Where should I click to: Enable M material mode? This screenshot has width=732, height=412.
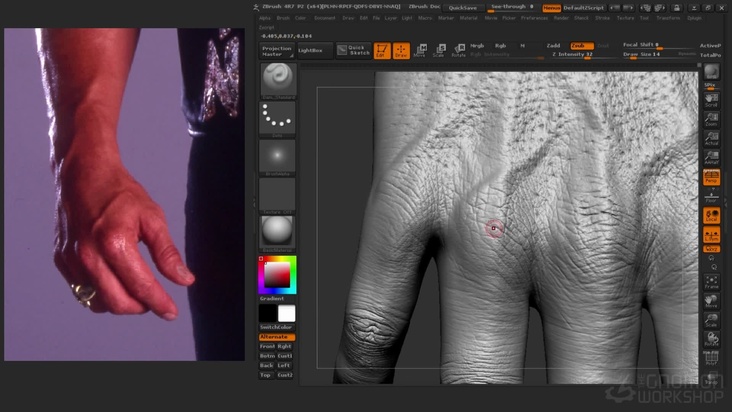(522, 46)
